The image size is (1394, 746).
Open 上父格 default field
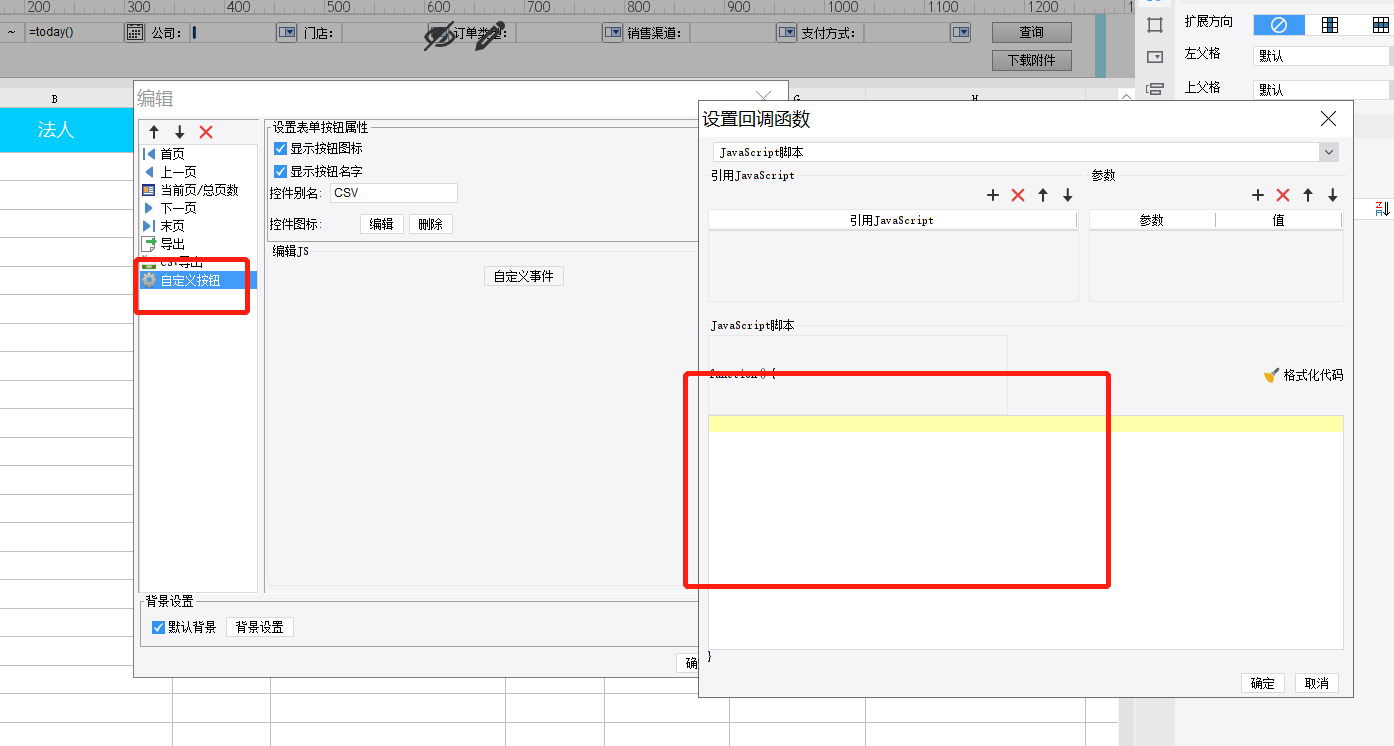pyautogui.click(x=1322, y=89)
